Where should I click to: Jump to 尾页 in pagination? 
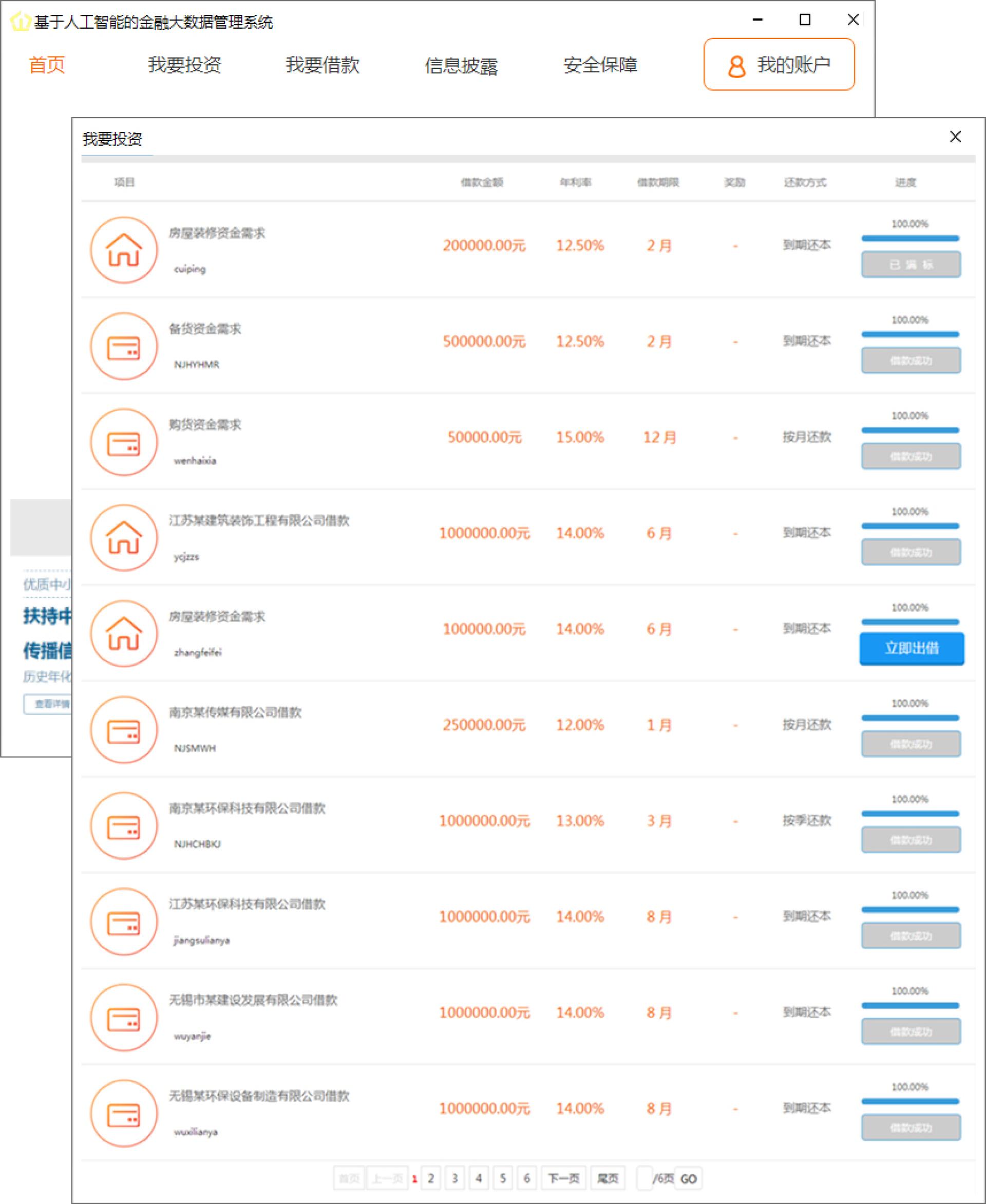608,1178
